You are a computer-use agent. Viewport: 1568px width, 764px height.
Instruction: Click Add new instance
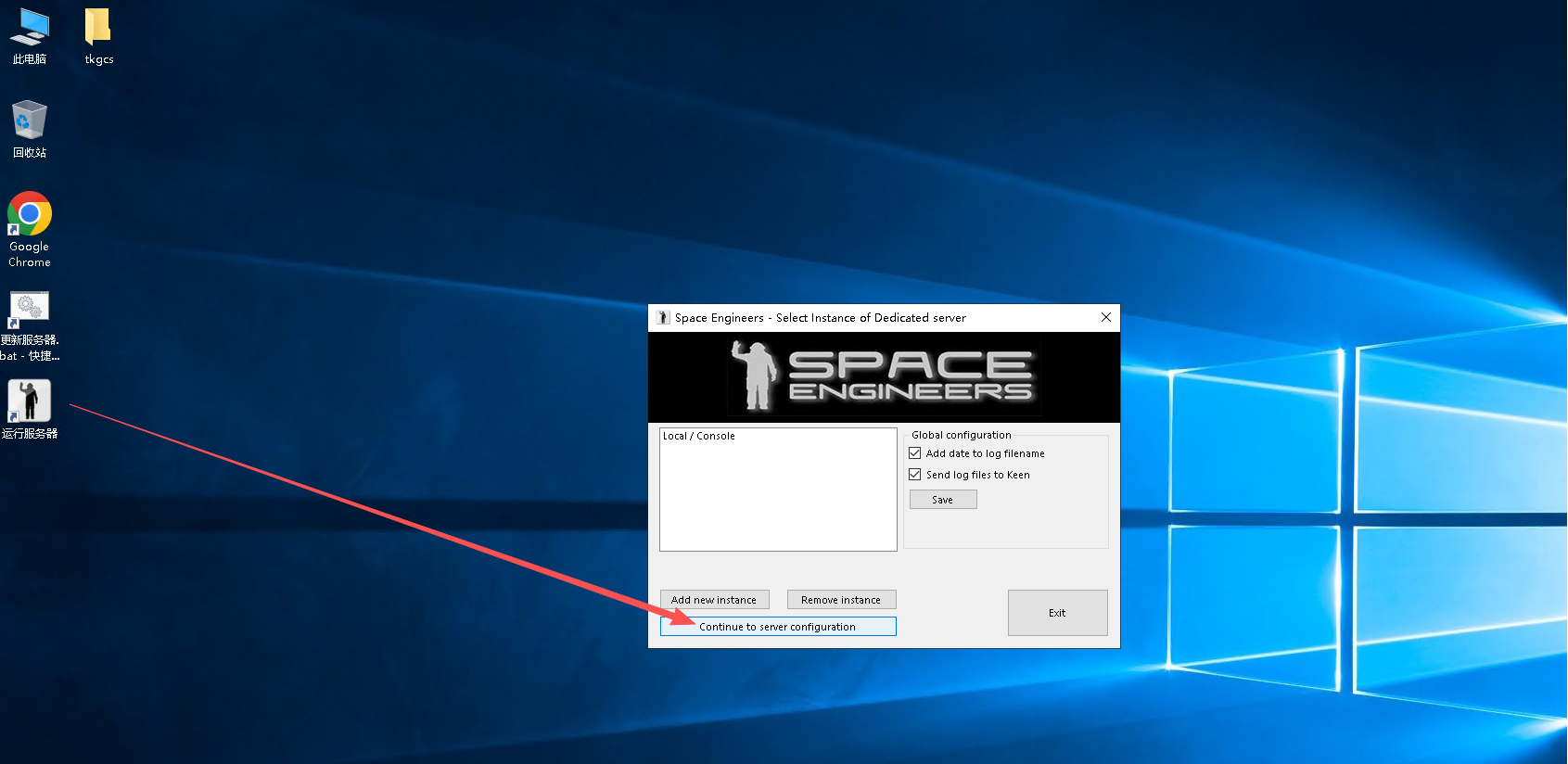[x=714, y=600]
